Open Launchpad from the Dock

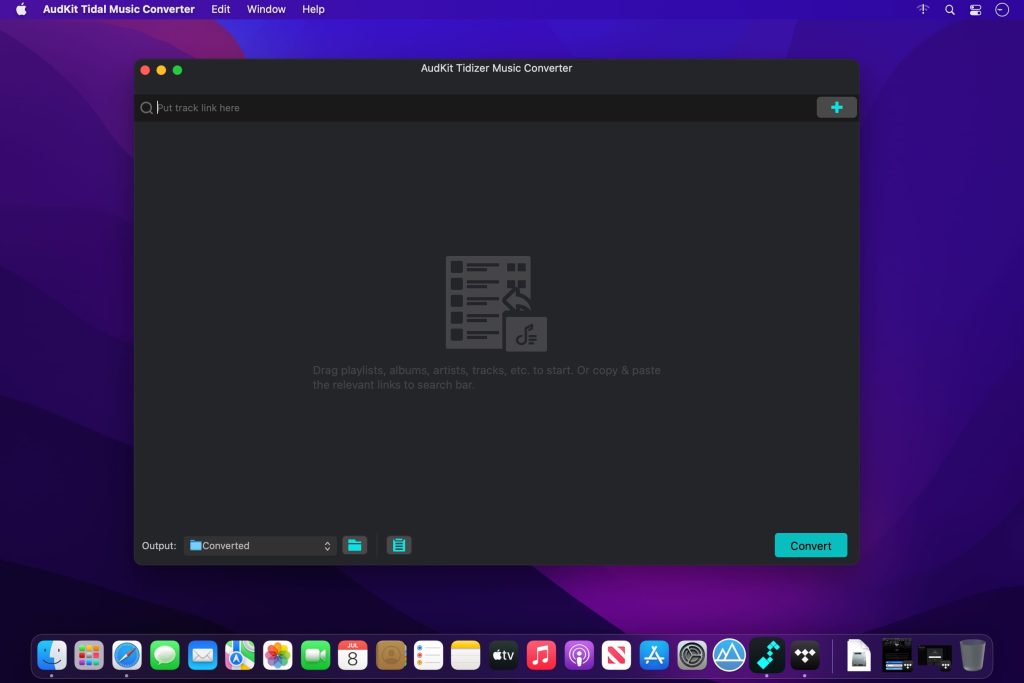click(90, 655)
